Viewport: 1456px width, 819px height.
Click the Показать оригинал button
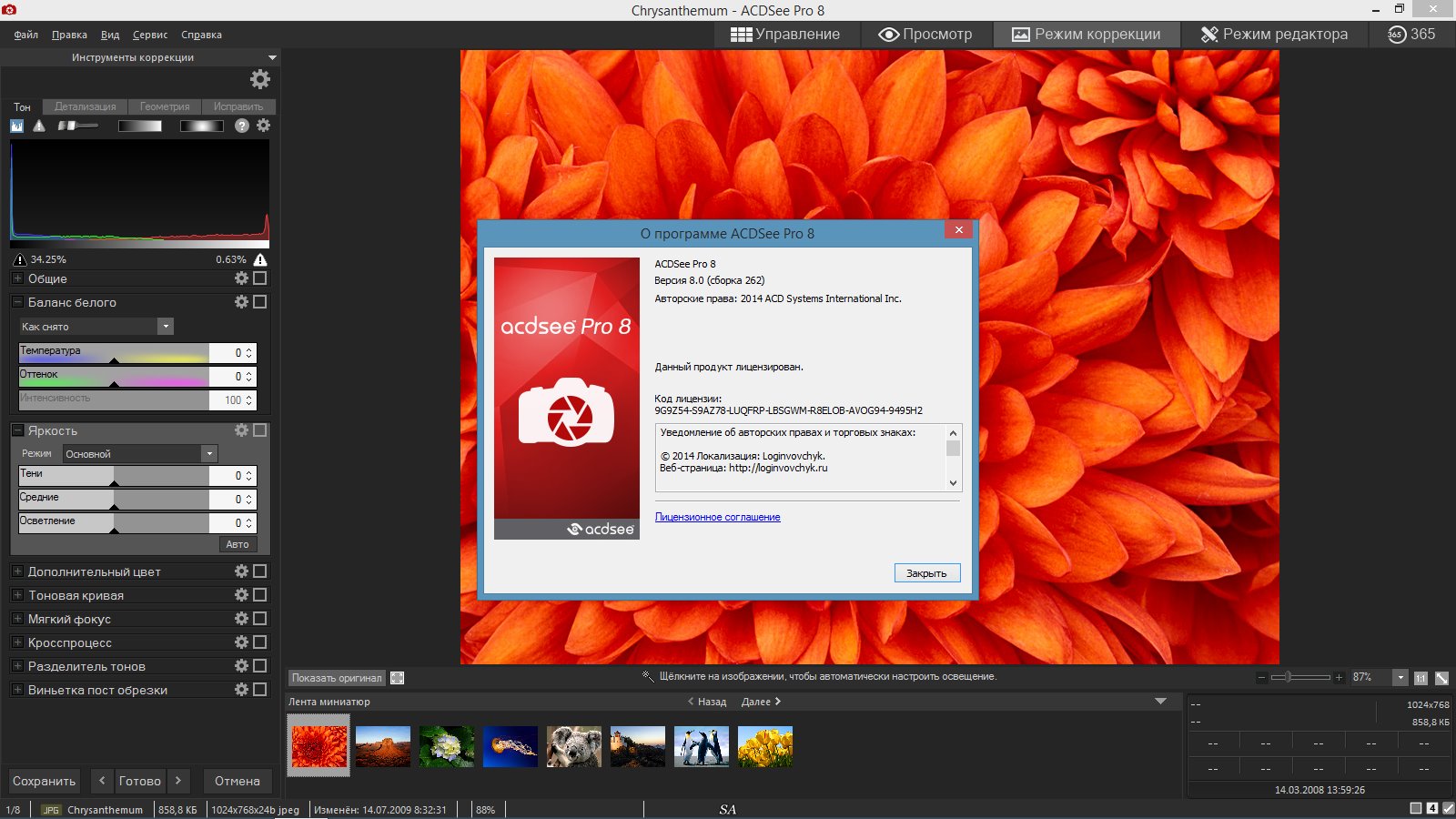pyautogui.click(x=337, y=678)
